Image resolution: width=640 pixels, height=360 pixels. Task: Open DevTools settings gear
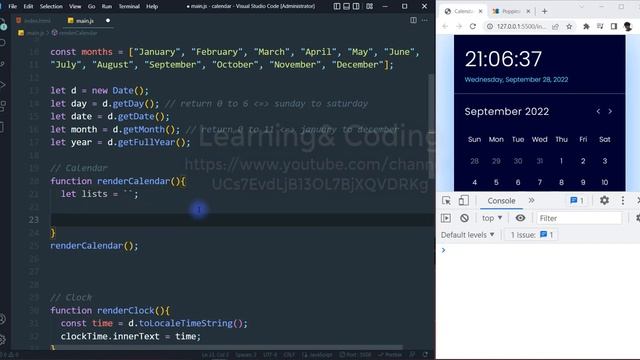604,200
